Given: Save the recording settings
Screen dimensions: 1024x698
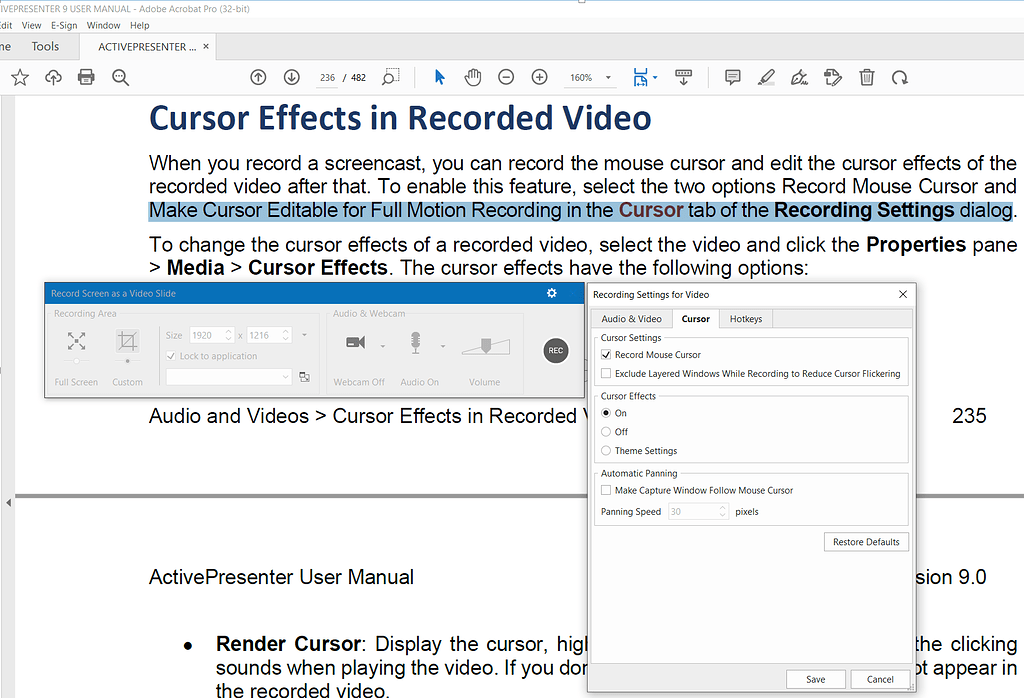Looking at the screenshot, I should tap(815, 678).
